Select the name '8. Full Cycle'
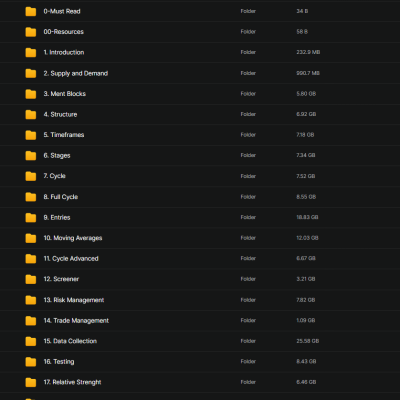 point(61,197)
